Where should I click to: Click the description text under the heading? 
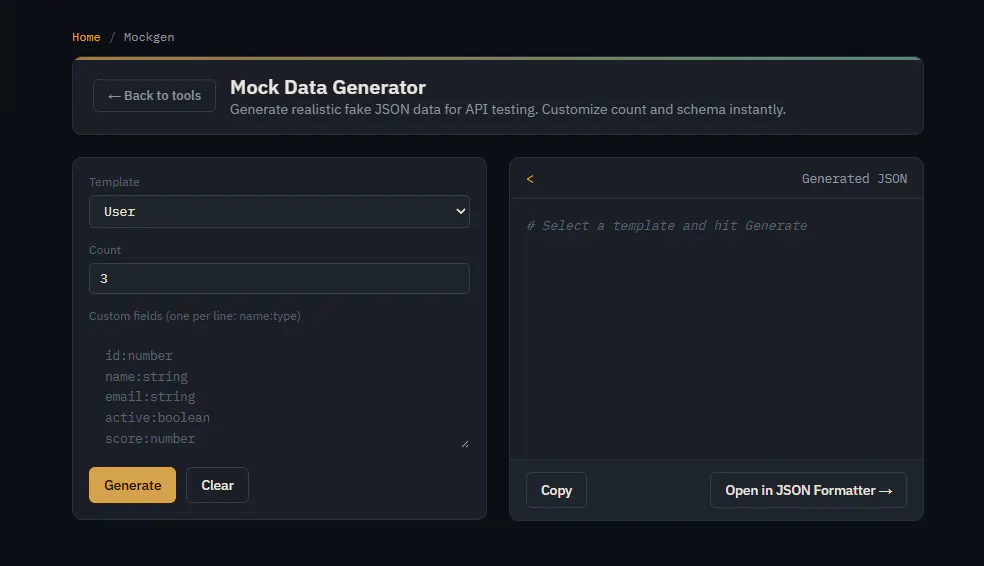point(508,109)
